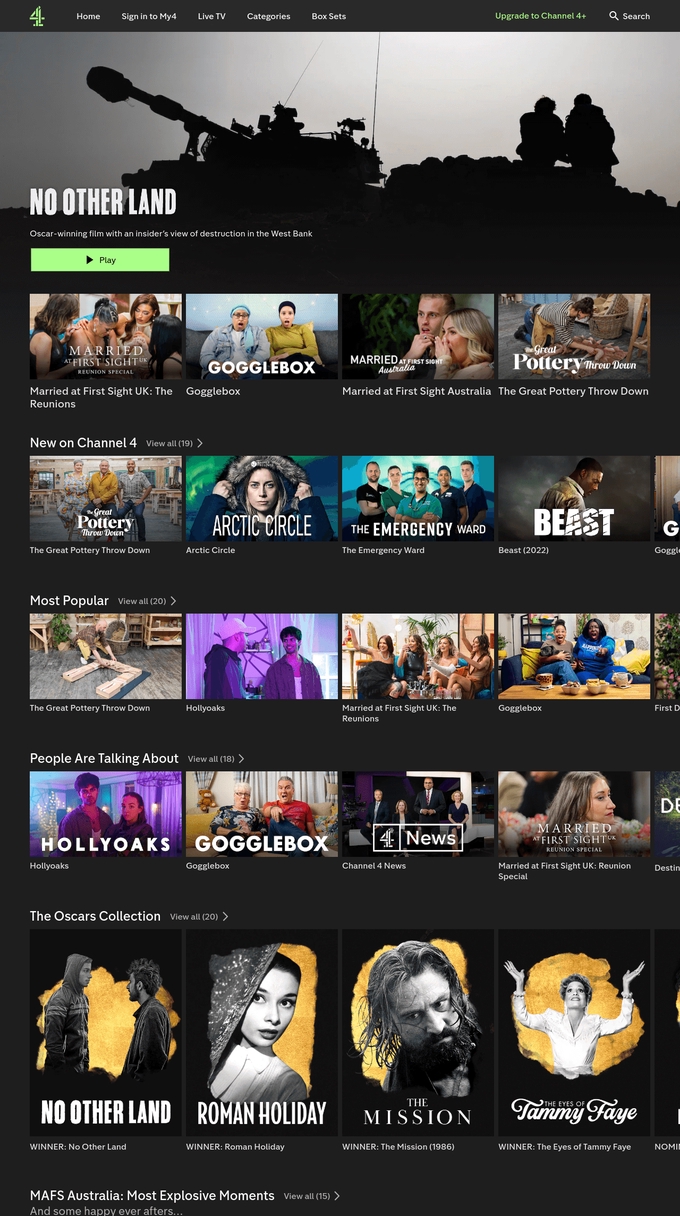Screen dimensions: 680x1216
Task: Open Great Pottery Throw Down in New on Channel 4
Action: 106,499
